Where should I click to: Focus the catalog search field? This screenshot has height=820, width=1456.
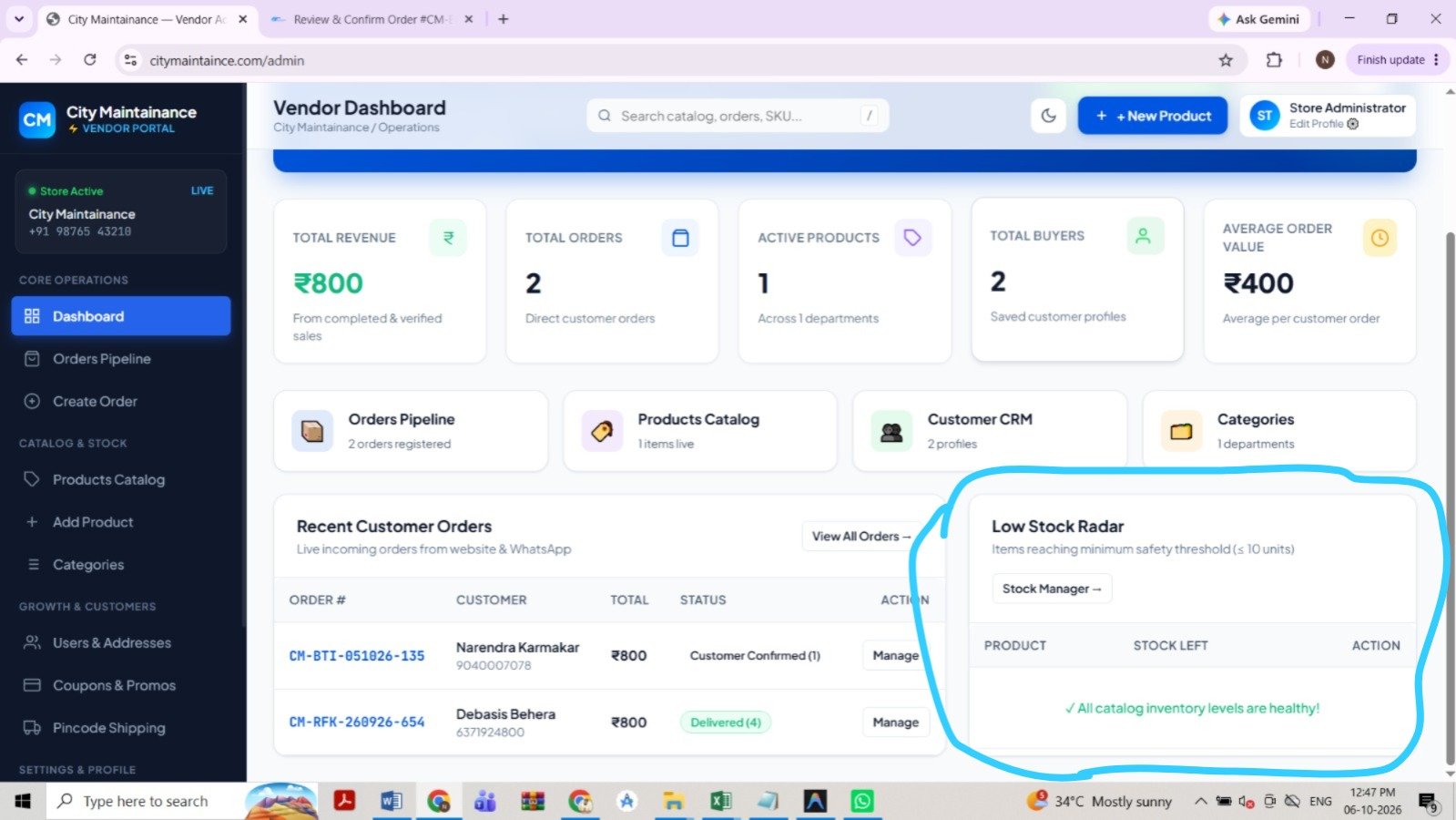pyautogui.click(x=738, y=116)
